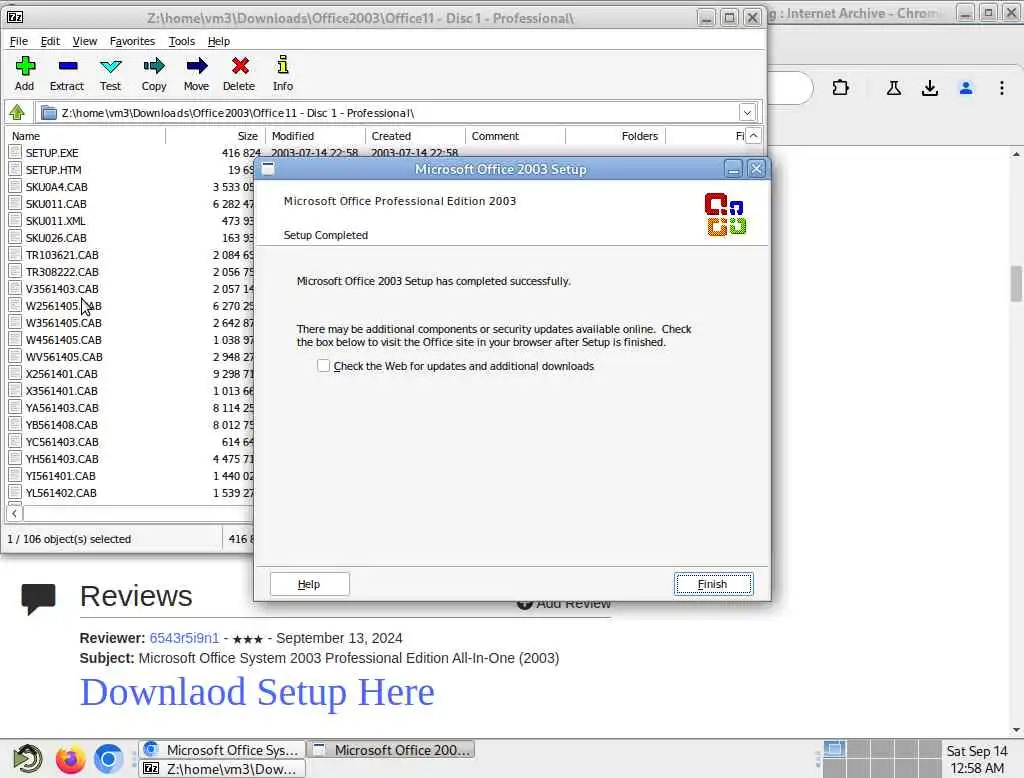Open Chrome three-dot menu

pos(1002,88)
